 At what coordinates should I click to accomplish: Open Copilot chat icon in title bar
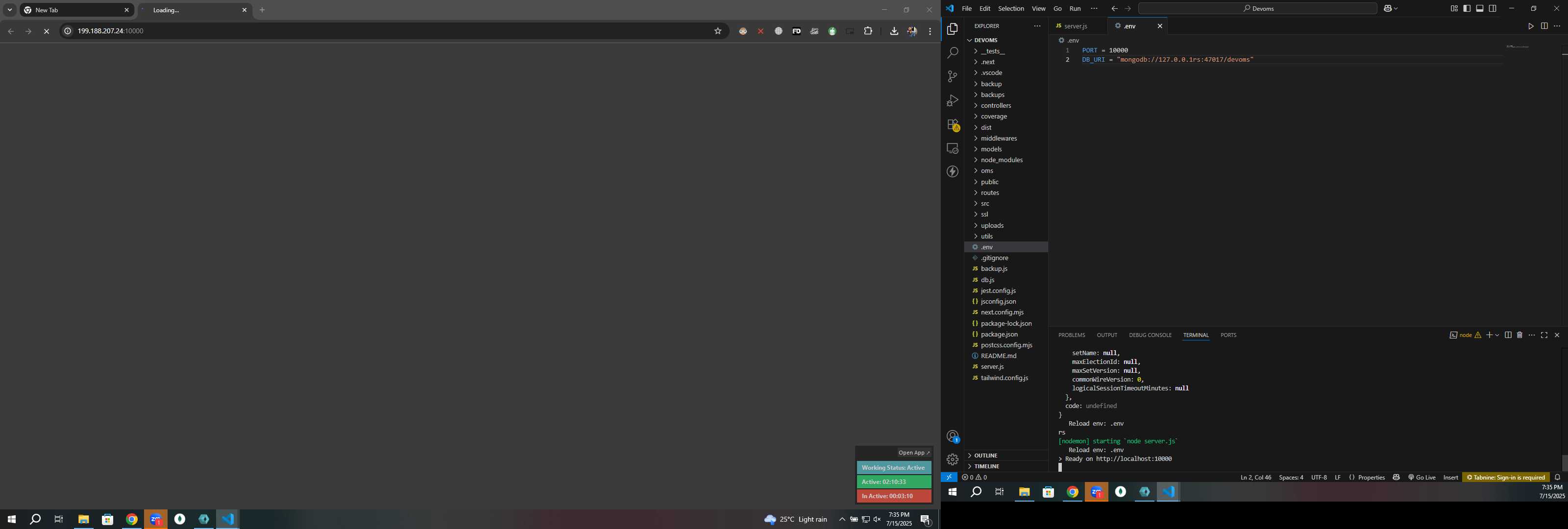1387,8
